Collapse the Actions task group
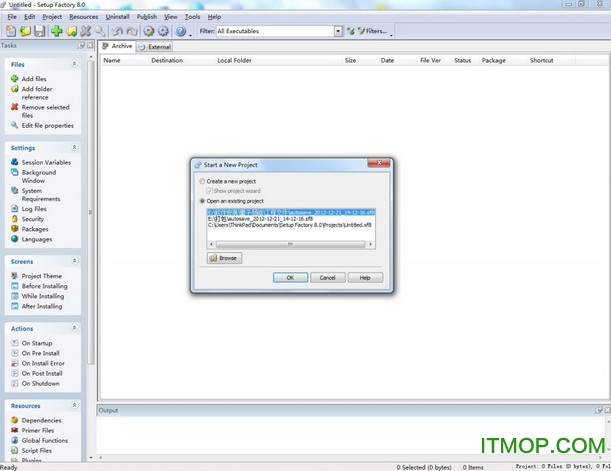Image resolution: width=611 pixels, height=471 pixels. pyautogui.click(x=74, y=328)
